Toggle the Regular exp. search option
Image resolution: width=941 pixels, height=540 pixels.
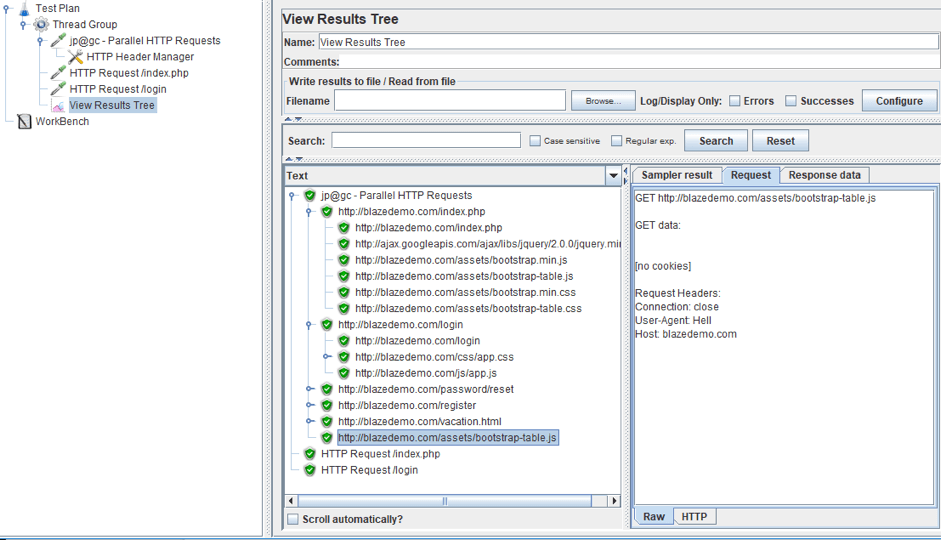coord(616,140)
